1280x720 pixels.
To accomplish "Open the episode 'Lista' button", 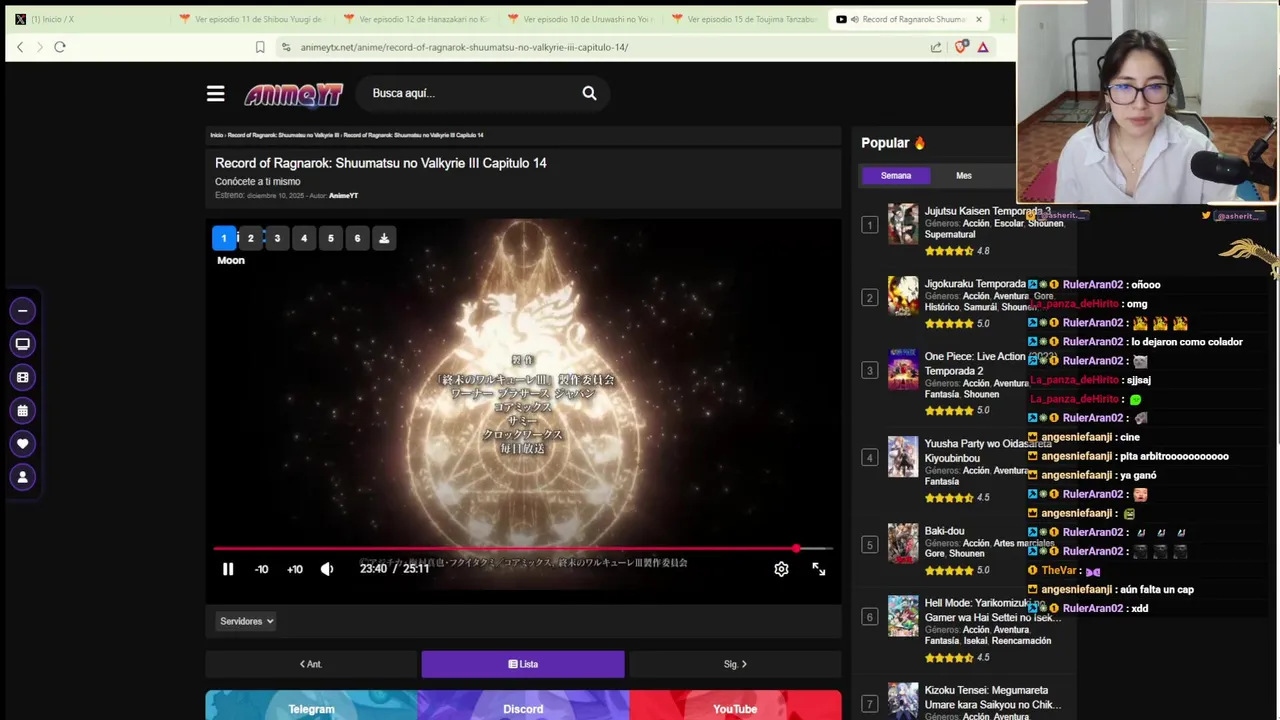I will [523, 664].
